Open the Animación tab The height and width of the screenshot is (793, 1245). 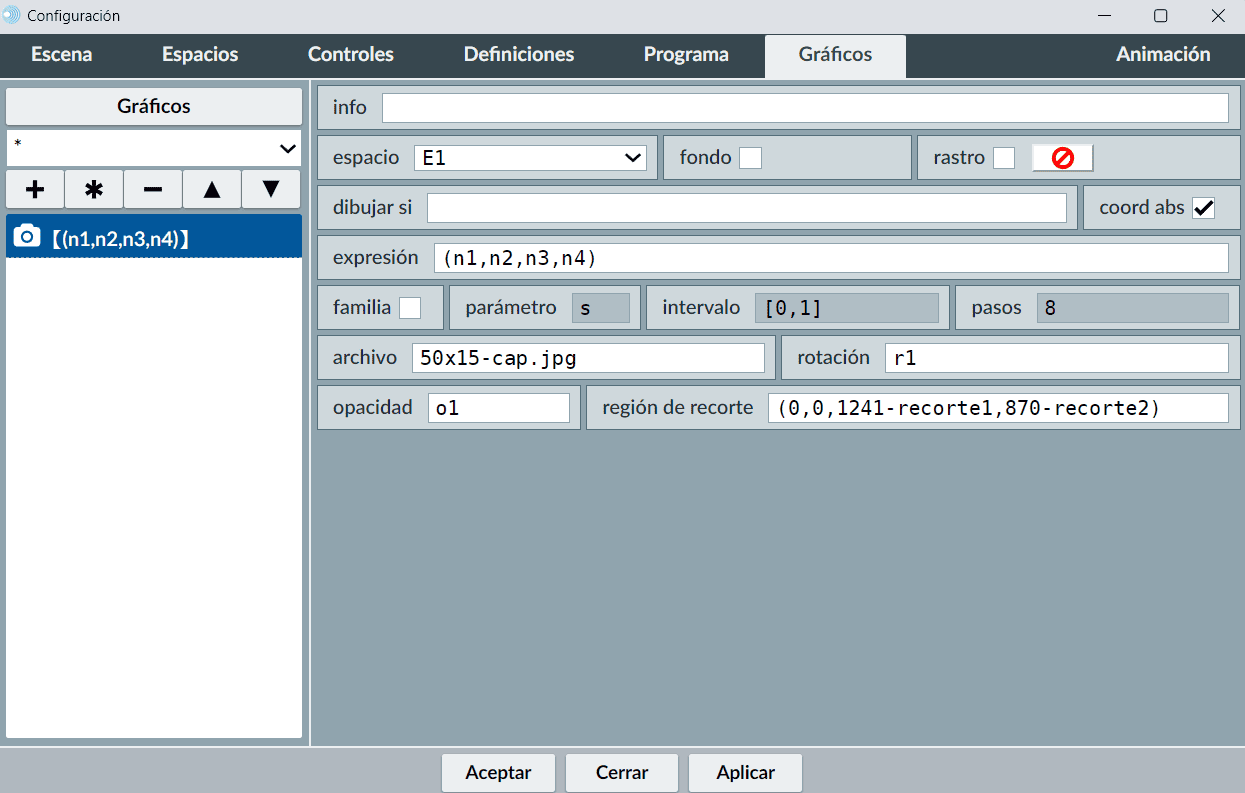click(1162, 55)
